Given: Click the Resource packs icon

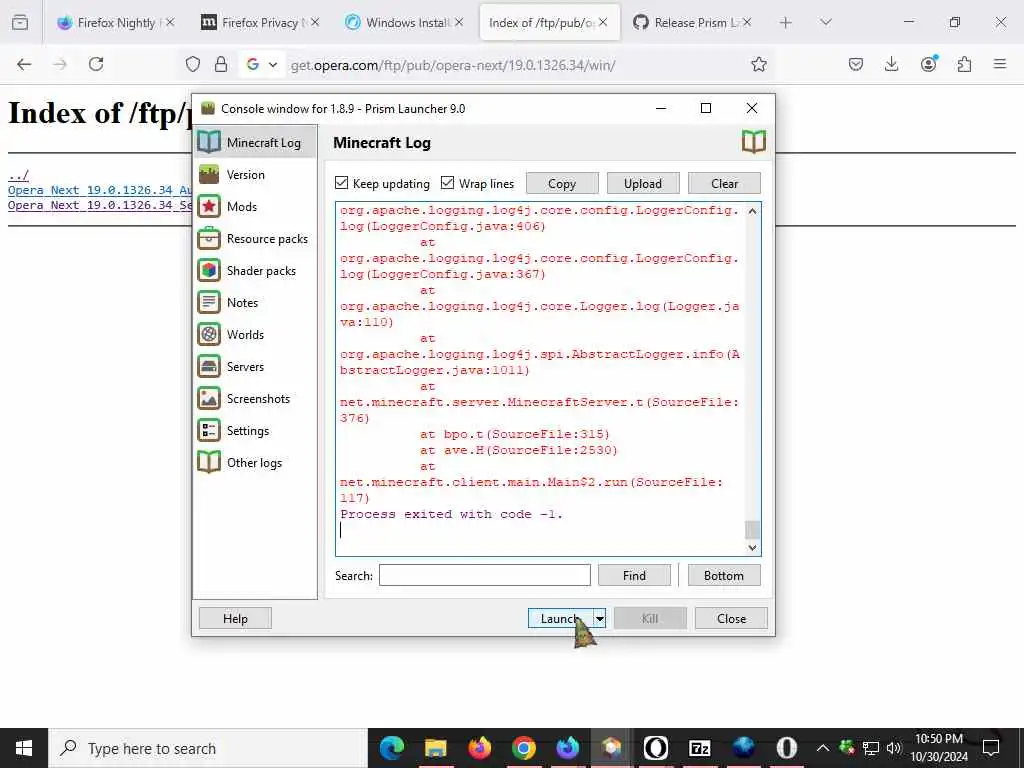Looking at the screenshot, I should [x=209, y=238].
